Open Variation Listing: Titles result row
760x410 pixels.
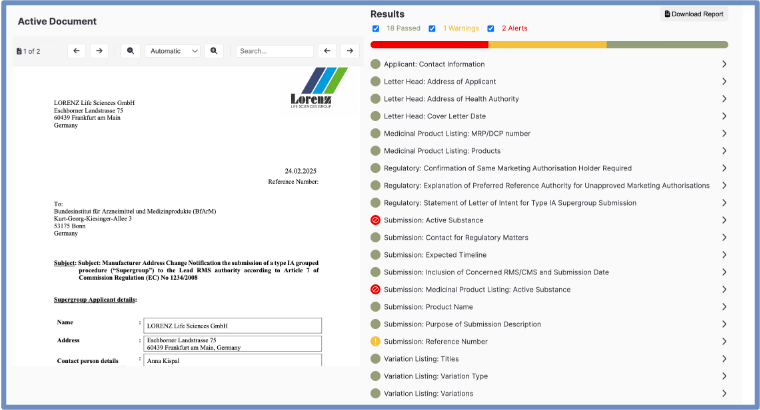point(549,359)
